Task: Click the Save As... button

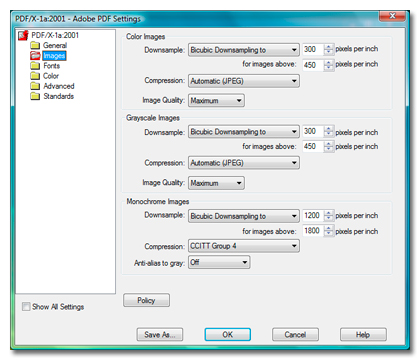Action: pyautogui.click(x=160, y=334)
